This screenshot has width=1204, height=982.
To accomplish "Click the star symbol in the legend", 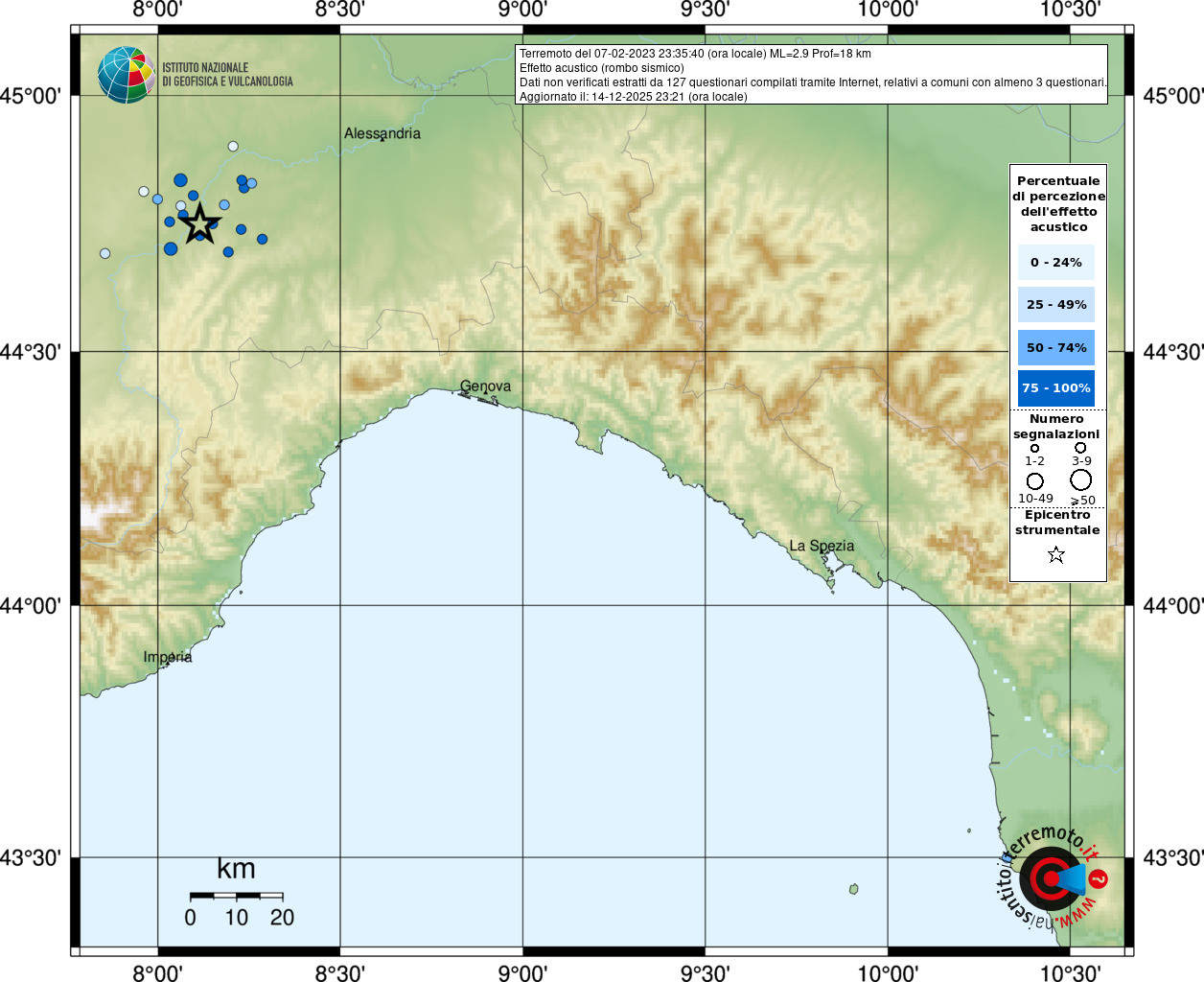I will 1056,554.
